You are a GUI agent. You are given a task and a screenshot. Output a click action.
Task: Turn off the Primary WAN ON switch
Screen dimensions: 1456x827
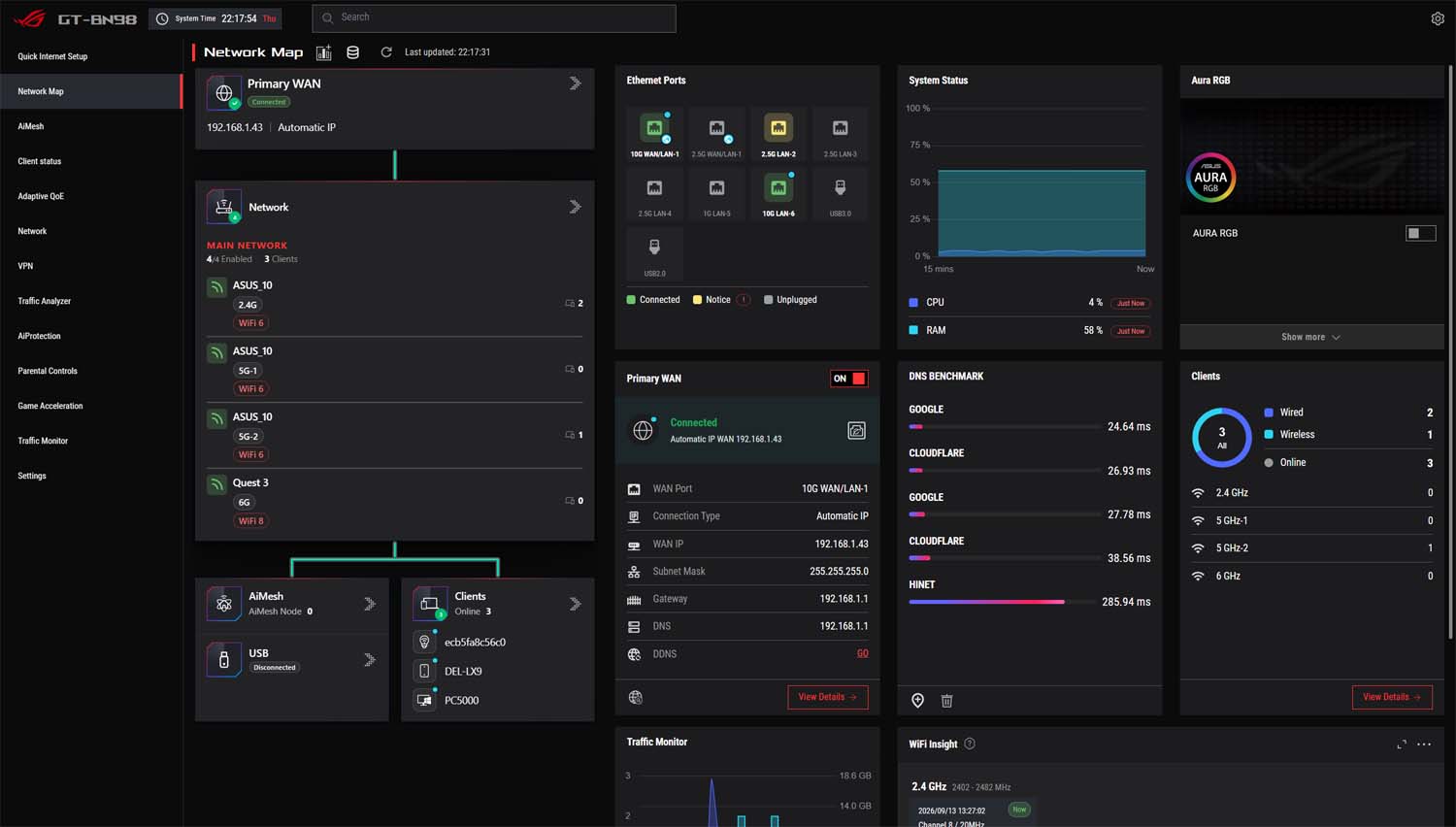[848, 379]
